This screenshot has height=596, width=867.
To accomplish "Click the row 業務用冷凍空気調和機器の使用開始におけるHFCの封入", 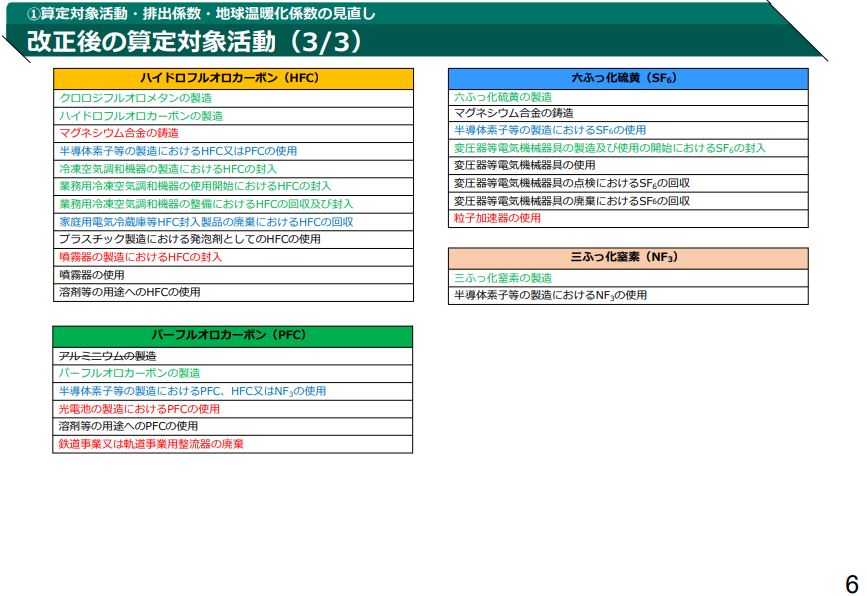I will 233,187.
